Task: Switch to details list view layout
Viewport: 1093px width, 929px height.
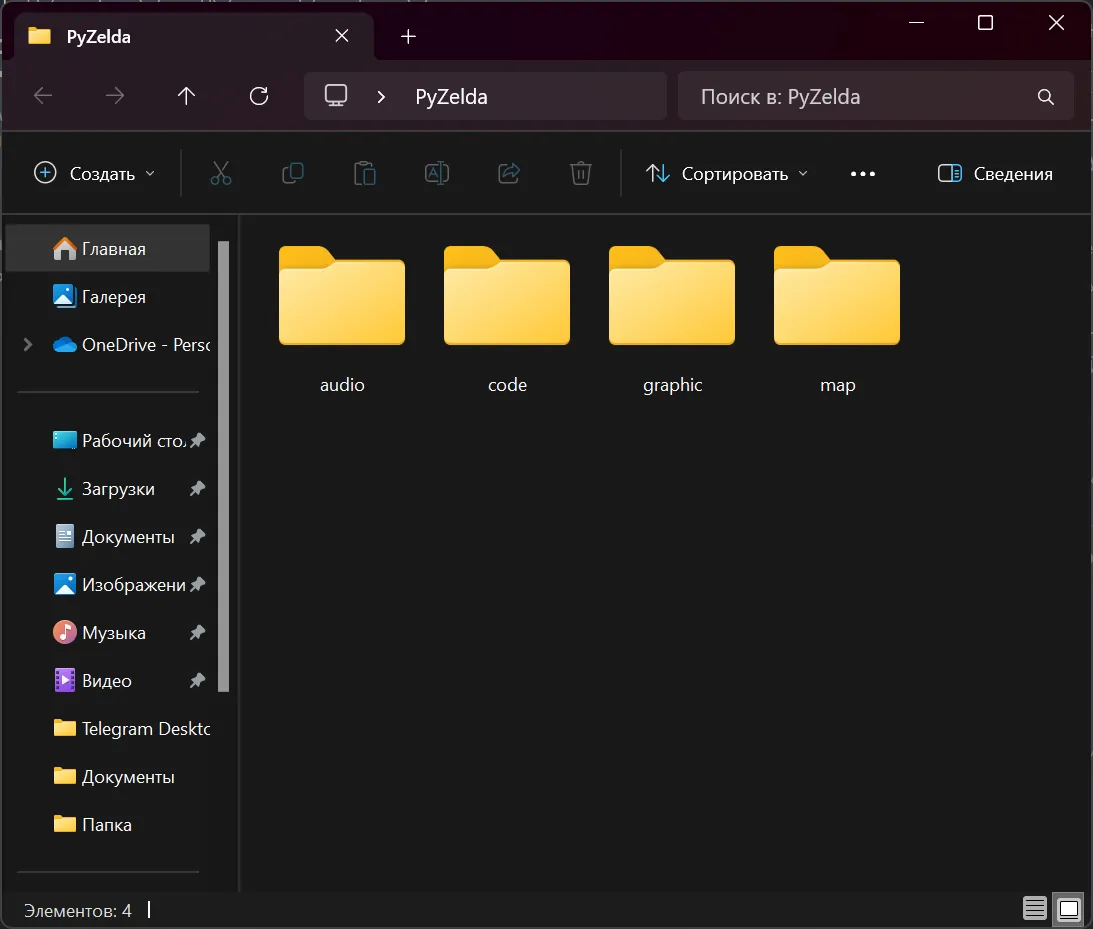Action: pos(1035,909)
